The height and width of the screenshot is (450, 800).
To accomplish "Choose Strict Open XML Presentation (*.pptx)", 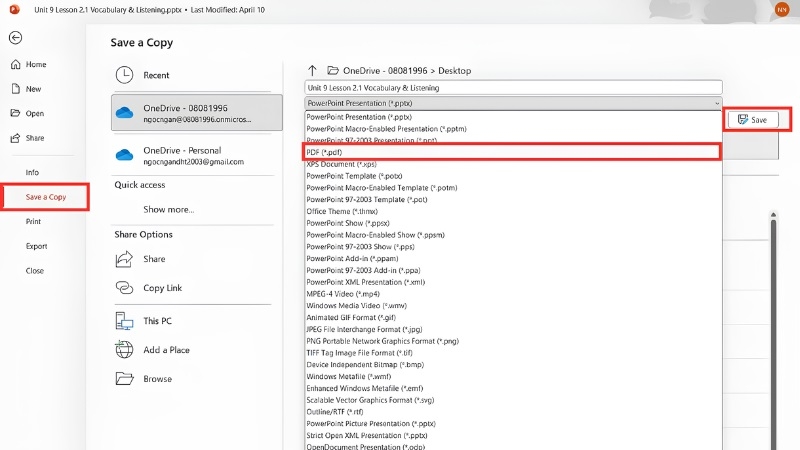I will [x=513, y=435].
